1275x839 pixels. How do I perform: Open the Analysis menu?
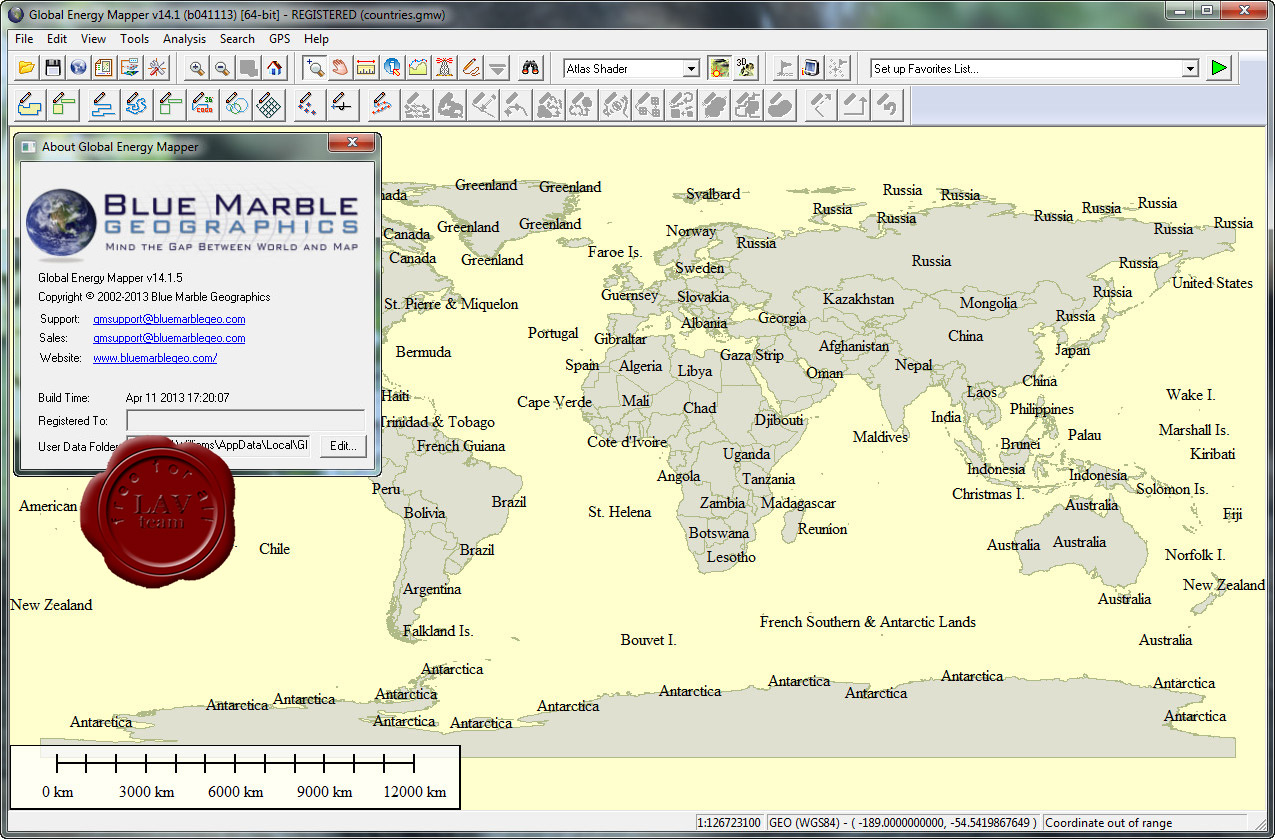(x=184, y=39)
